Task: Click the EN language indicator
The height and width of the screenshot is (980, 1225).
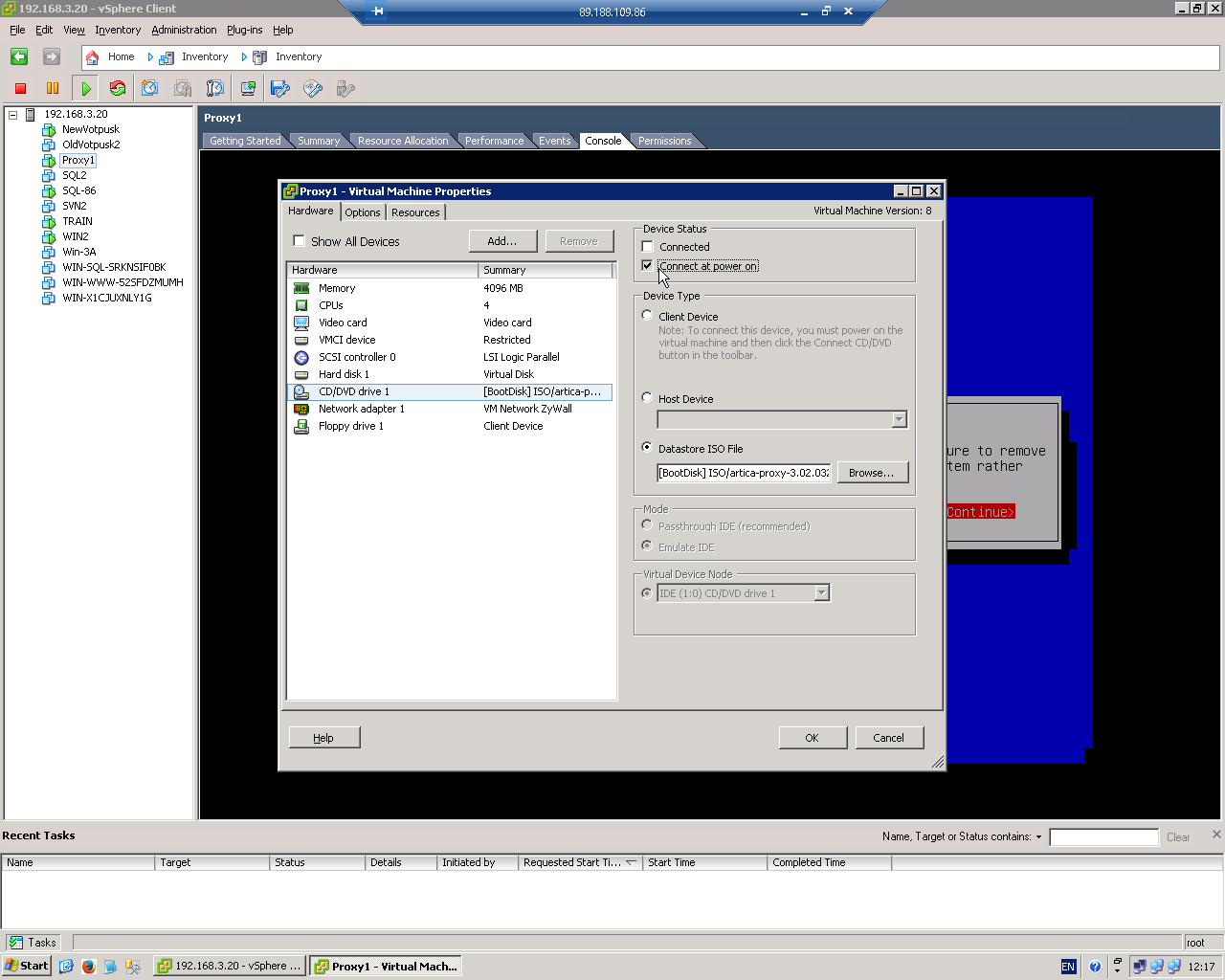Action: (1069, 967)
